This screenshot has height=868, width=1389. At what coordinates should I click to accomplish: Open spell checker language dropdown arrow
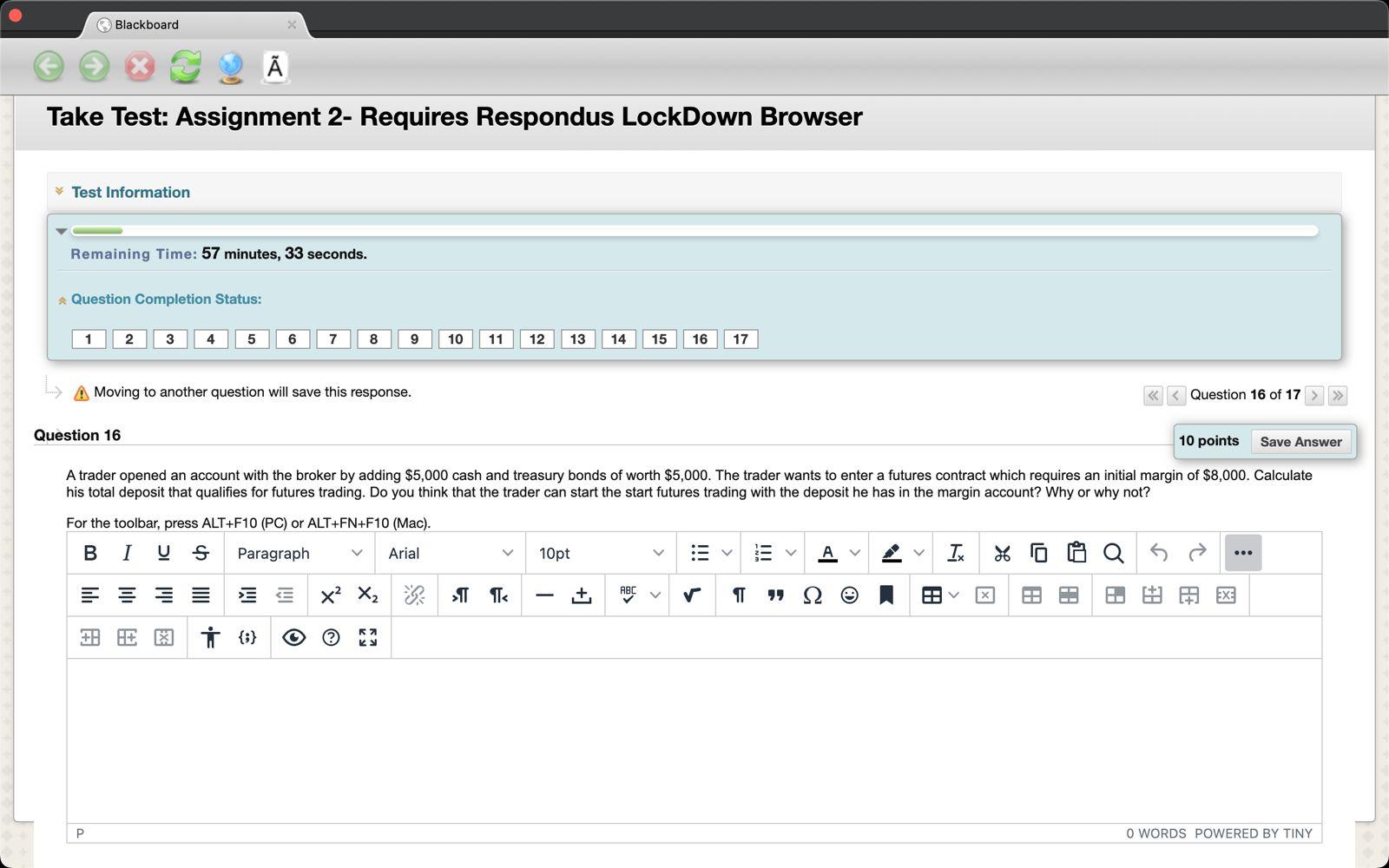[655, 595]
